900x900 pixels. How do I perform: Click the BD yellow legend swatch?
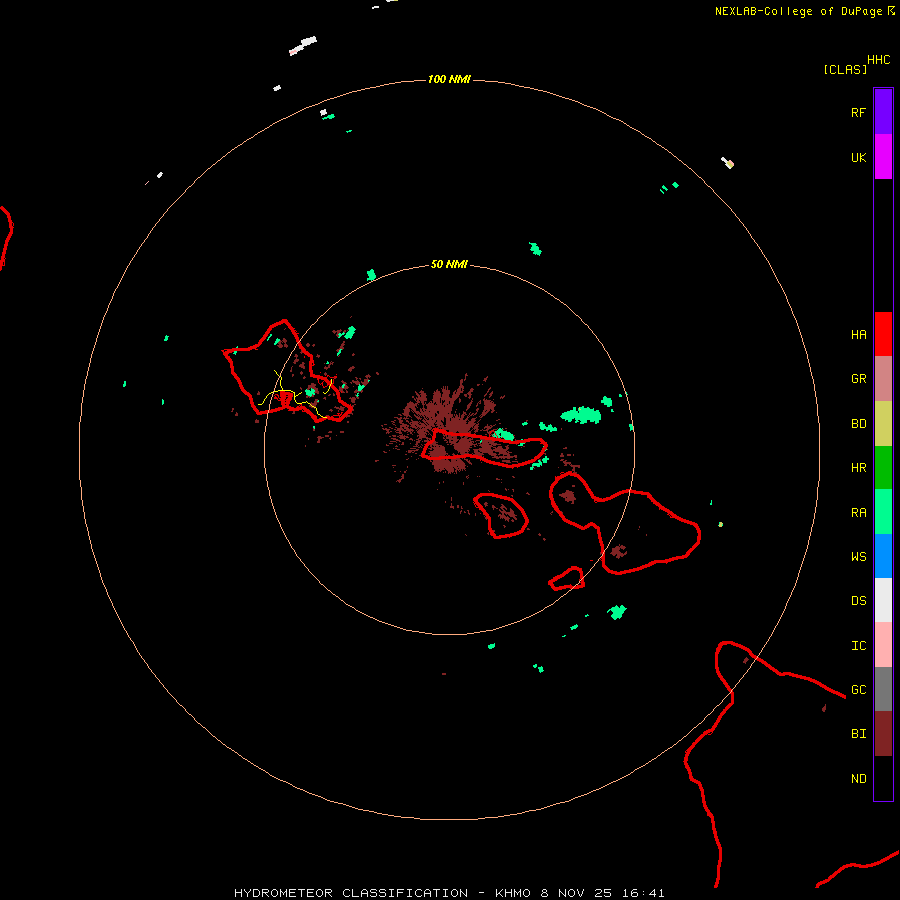click(x=883, y=424)
